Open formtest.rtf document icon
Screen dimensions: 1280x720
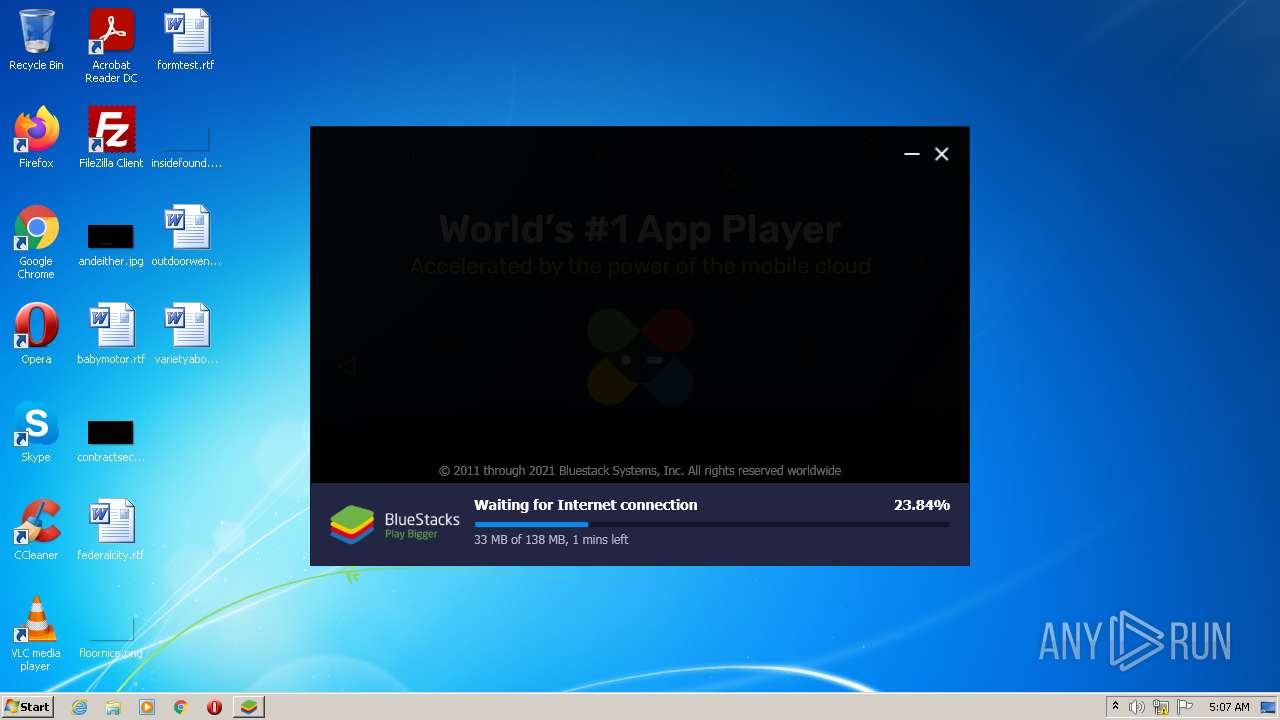(x=186, y=40)
